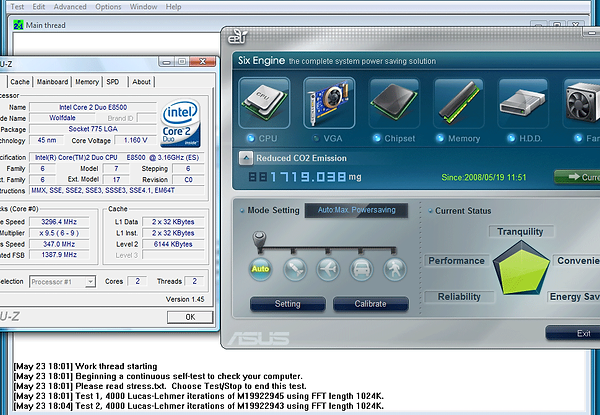
Task: Switch to the About tab in CPU-Z
Action: pyautogui.click(x=141, y=82)
